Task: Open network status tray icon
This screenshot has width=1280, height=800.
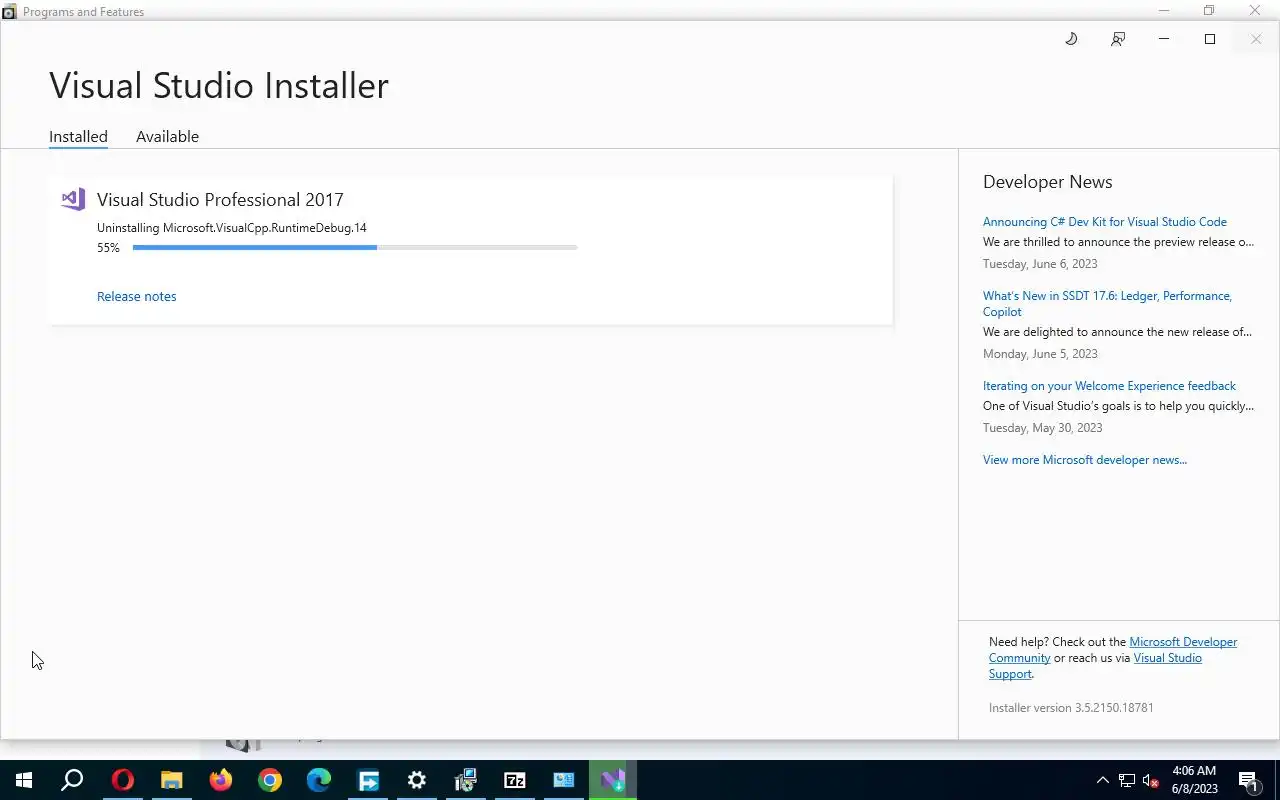Action: [1127, 780]
